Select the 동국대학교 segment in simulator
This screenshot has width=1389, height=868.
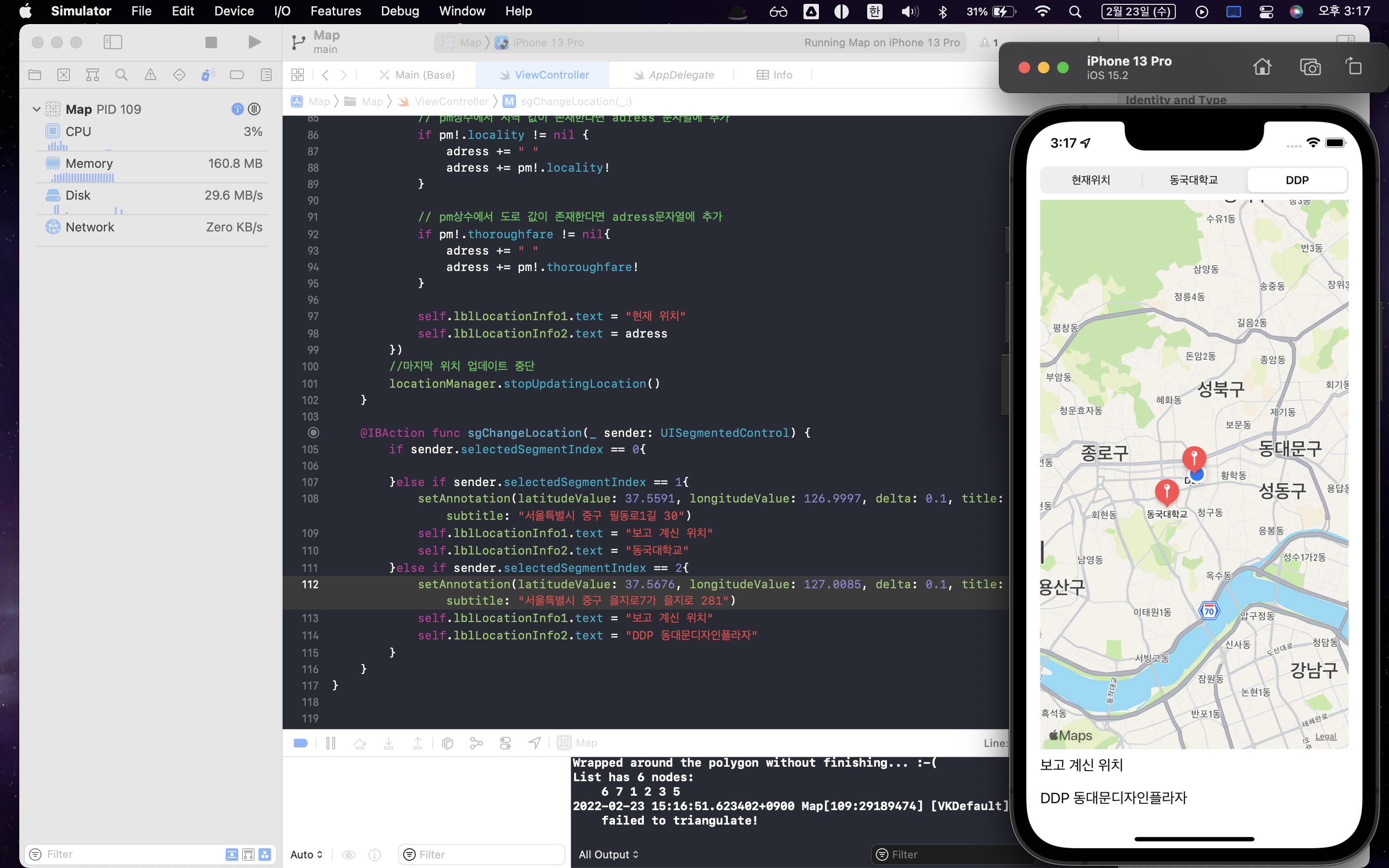[x=1193, y=180]
